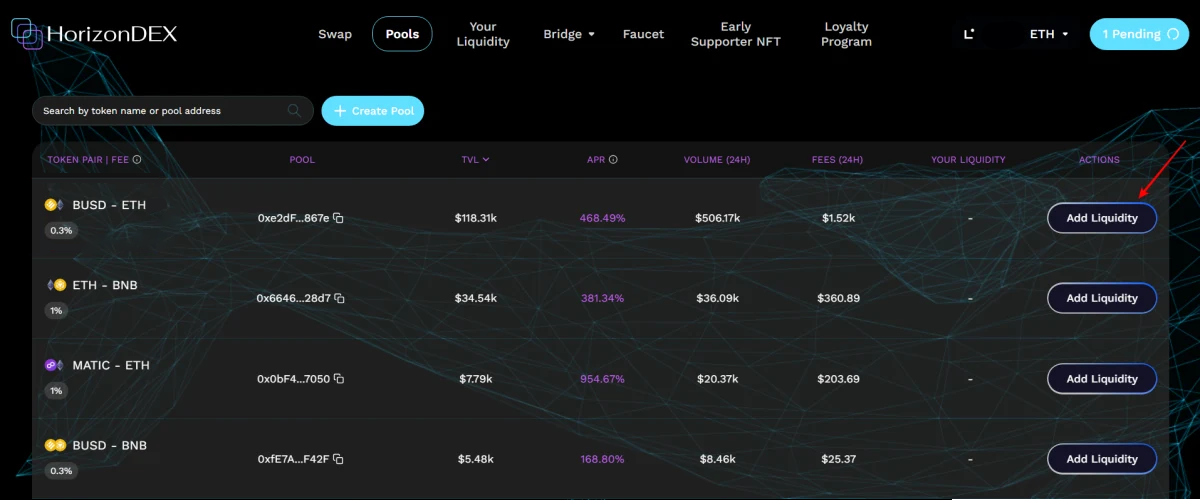The width and height of the screenshot is (1200, 500).
Task: Show the APR info icon
Action: [x=613, y=160]
